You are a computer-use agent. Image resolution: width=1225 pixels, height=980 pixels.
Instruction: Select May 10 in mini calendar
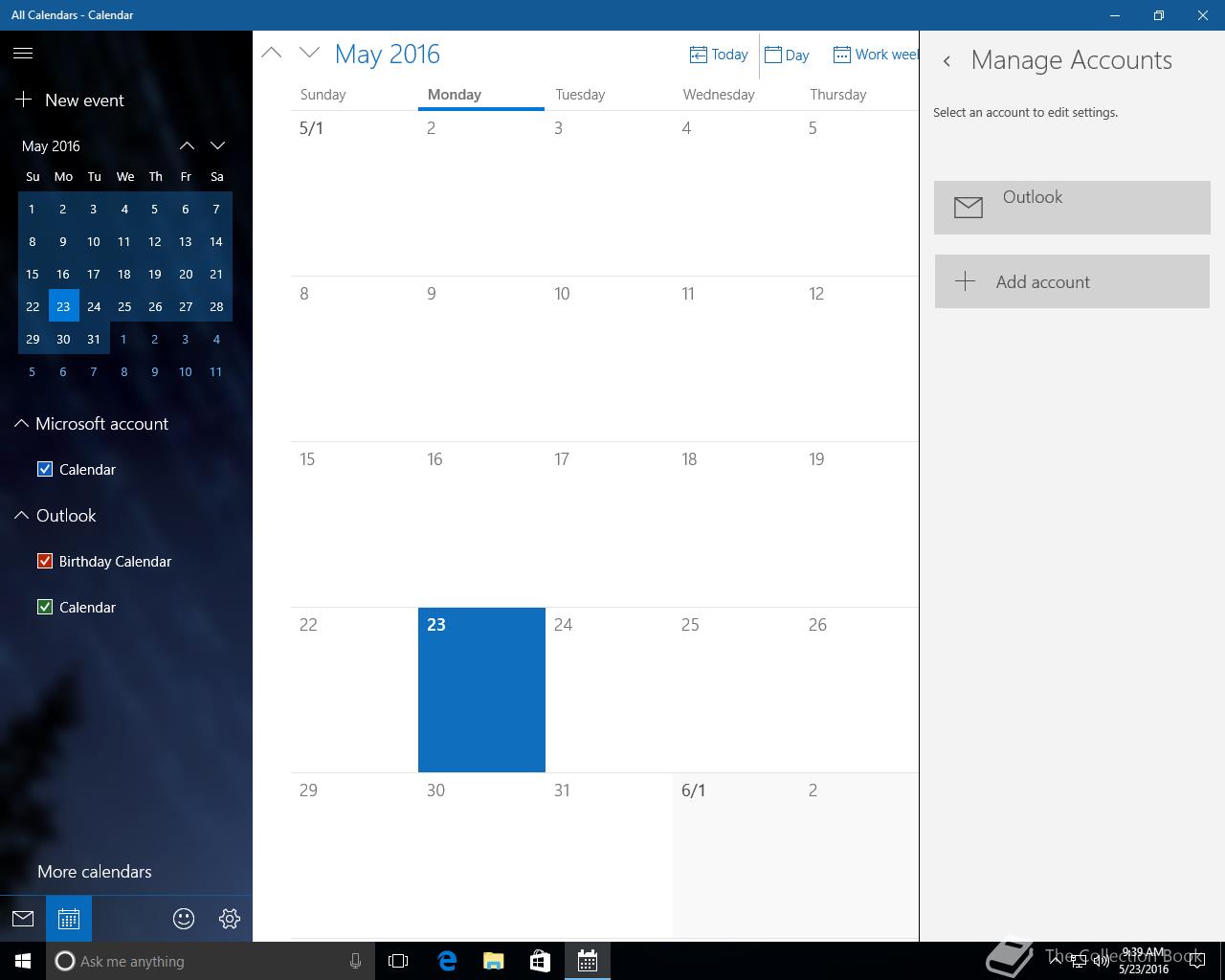(94, 241)
